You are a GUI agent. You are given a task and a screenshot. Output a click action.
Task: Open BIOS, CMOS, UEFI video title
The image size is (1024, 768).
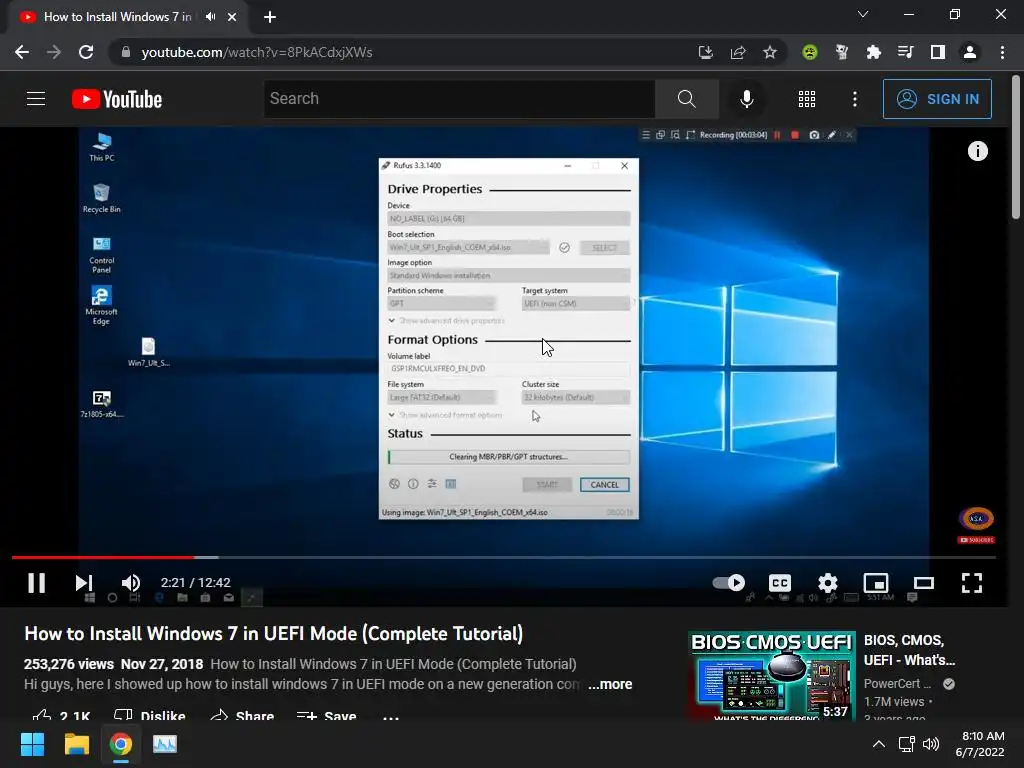click(x=909, y=650)
